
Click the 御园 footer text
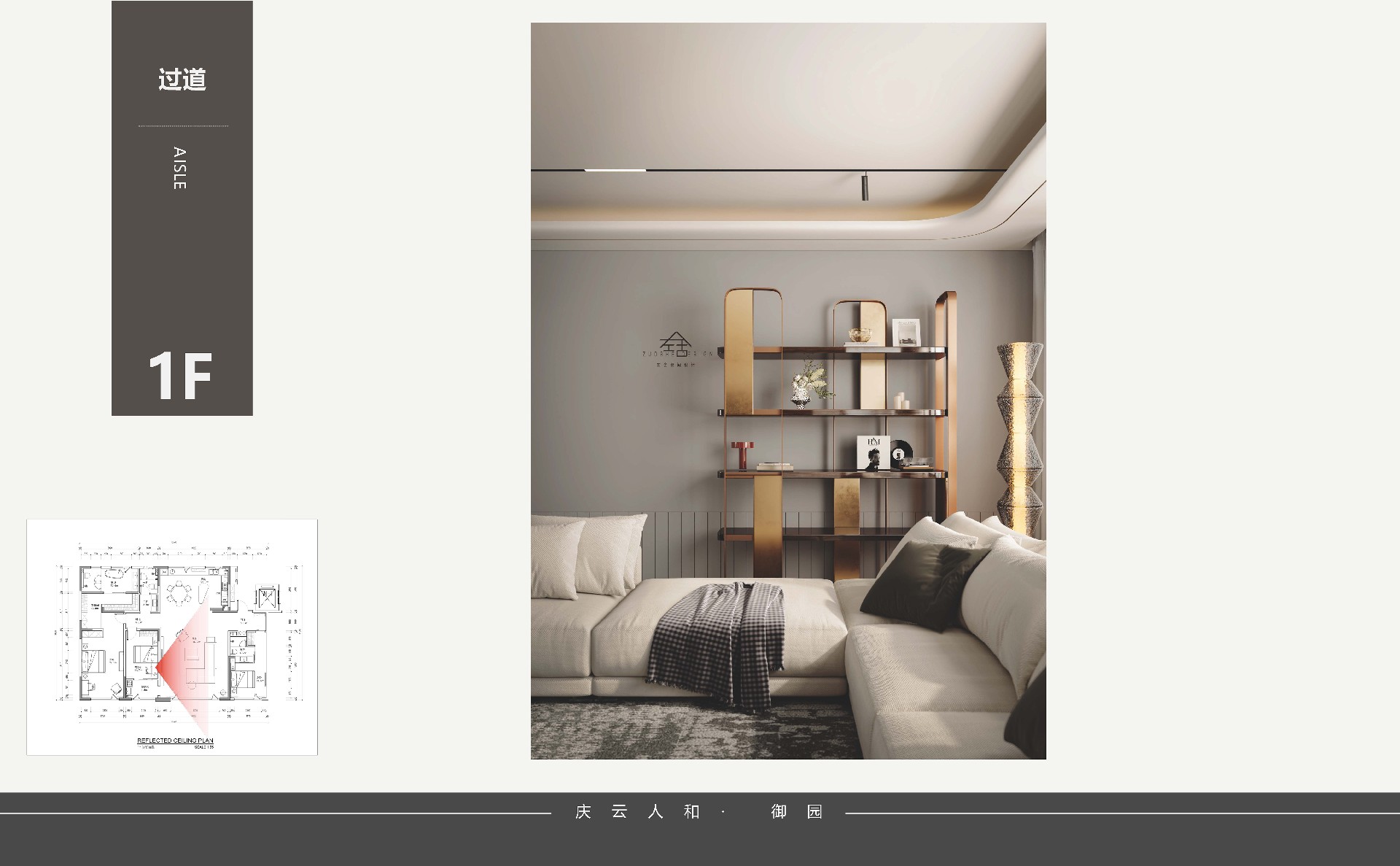(796, 812)
